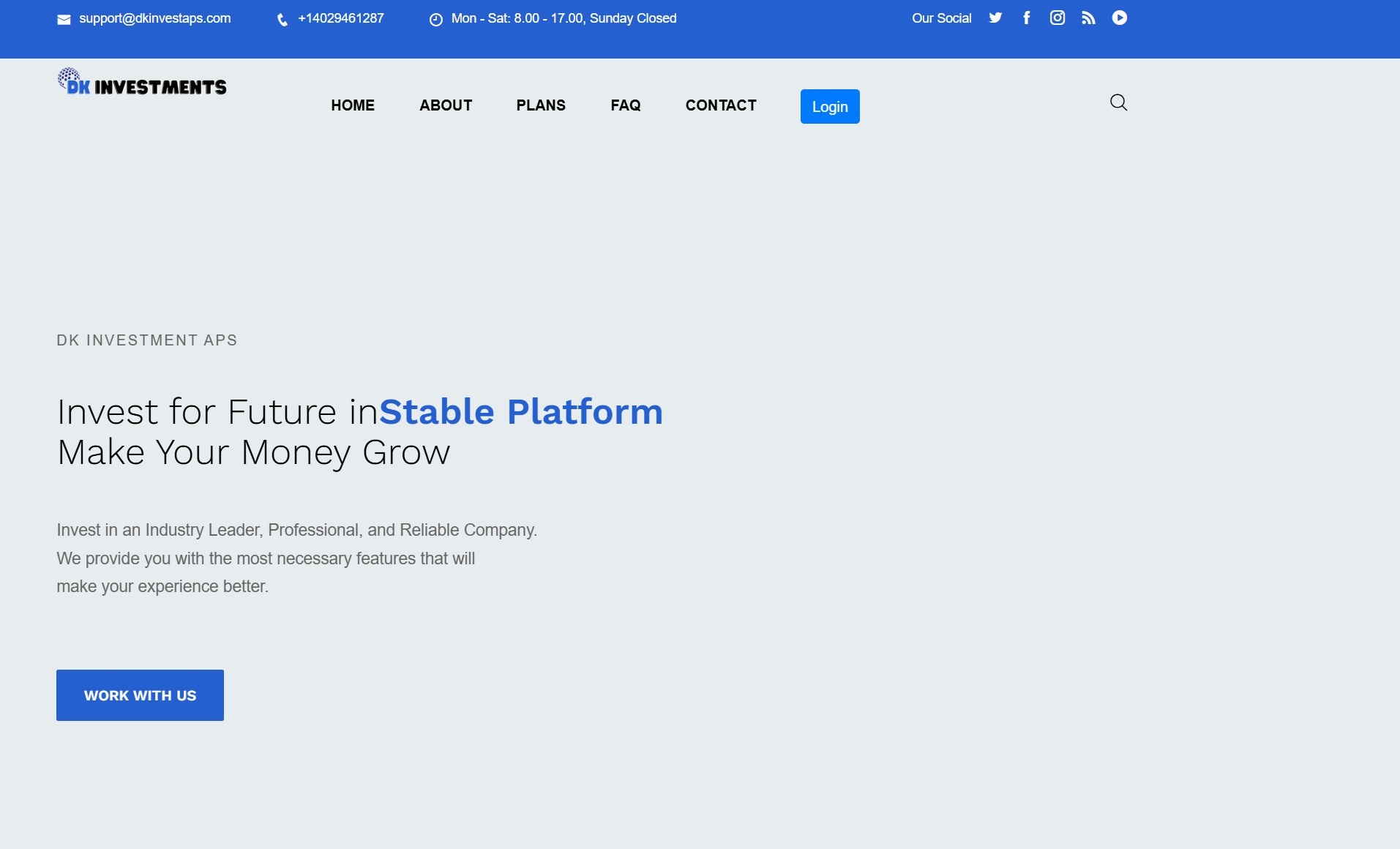The image size is (1400, 849).
Task: Click the +14029461287 phone number
Action: (341, 18)
